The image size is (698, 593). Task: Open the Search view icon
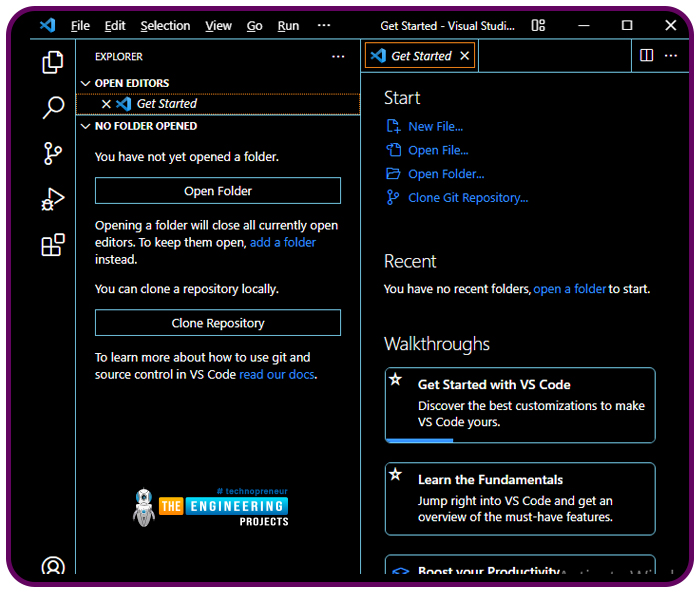[x=53, y=107]
